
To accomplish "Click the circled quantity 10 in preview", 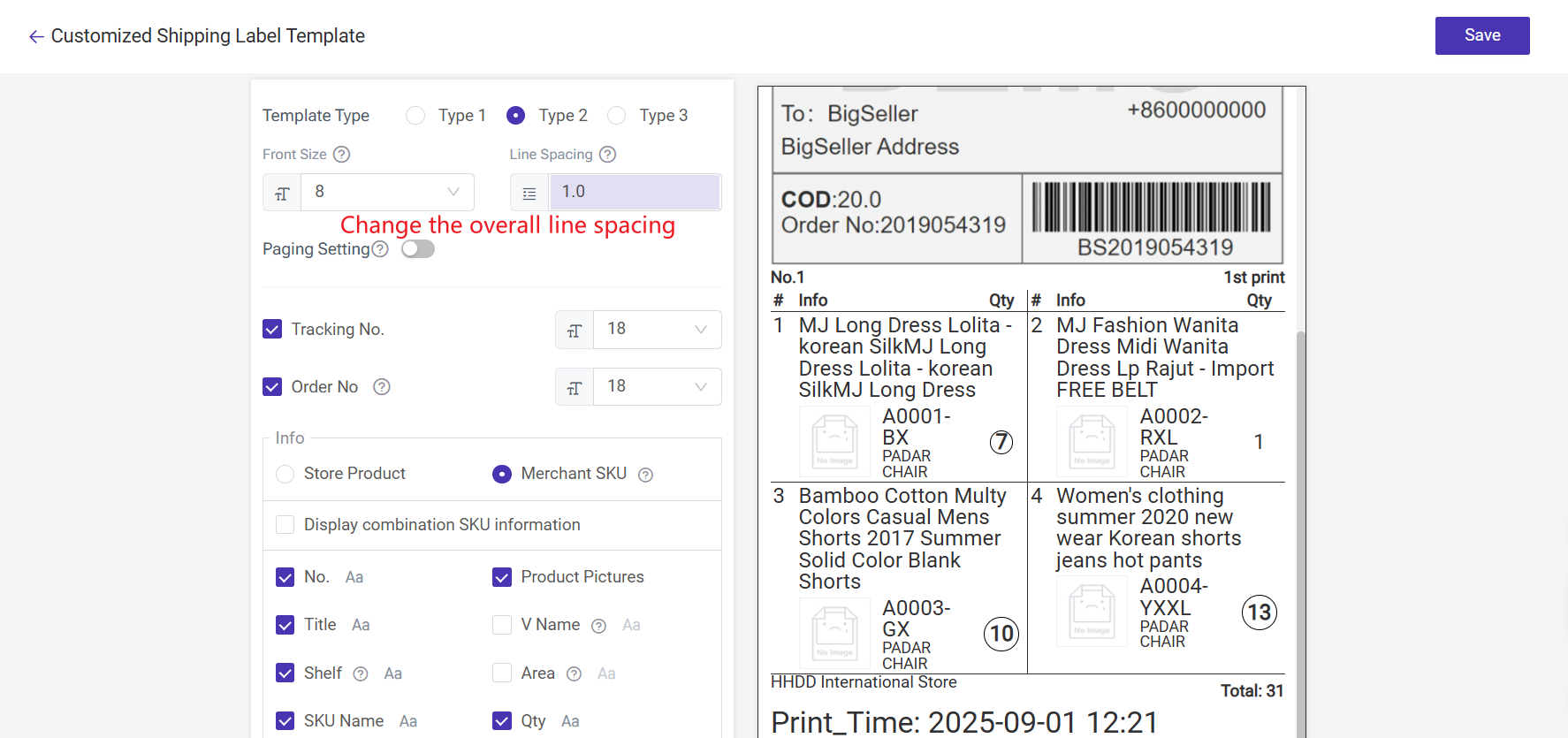I will (x=1001, y=634).
